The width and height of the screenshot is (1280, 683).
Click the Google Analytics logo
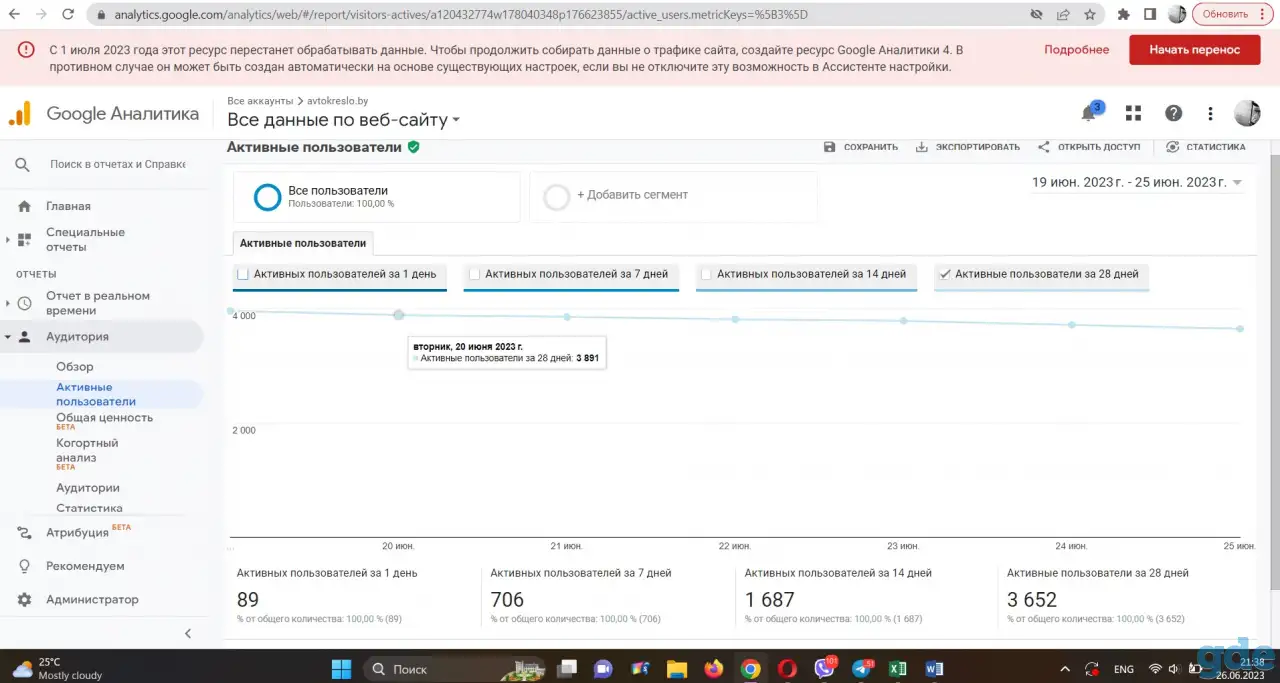20,113
